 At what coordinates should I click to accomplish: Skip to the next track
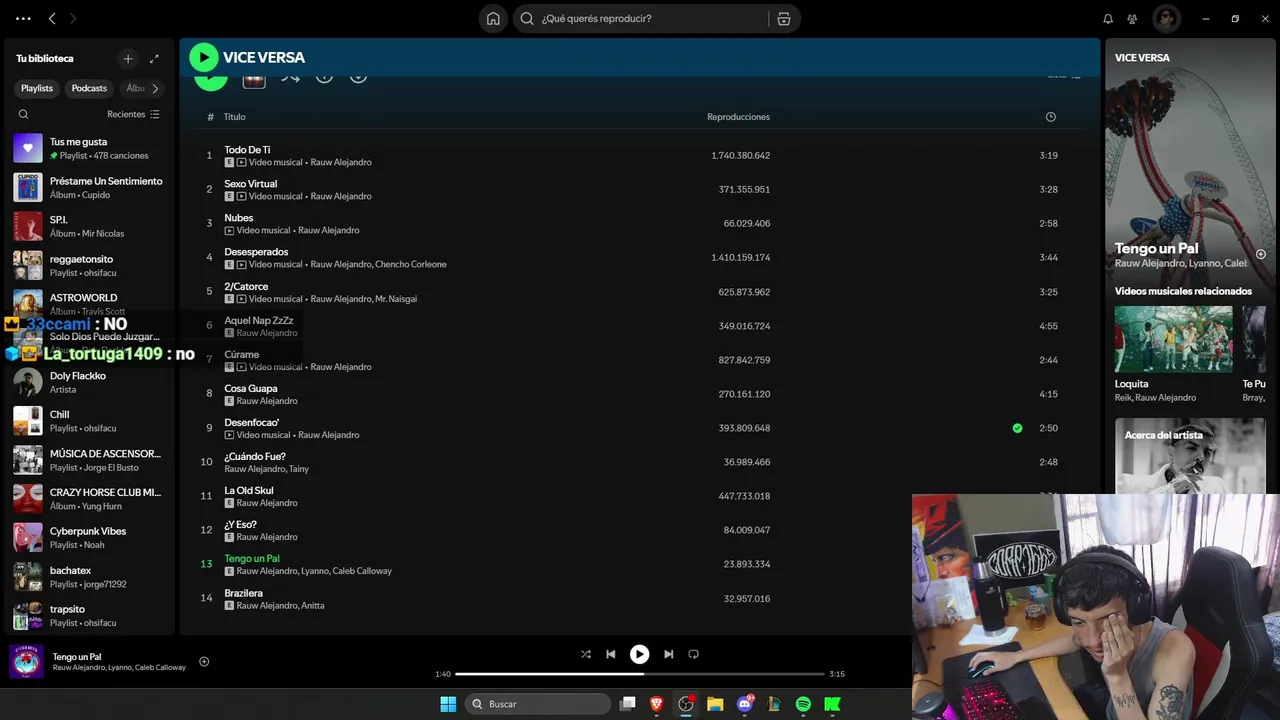coord(668,654)
